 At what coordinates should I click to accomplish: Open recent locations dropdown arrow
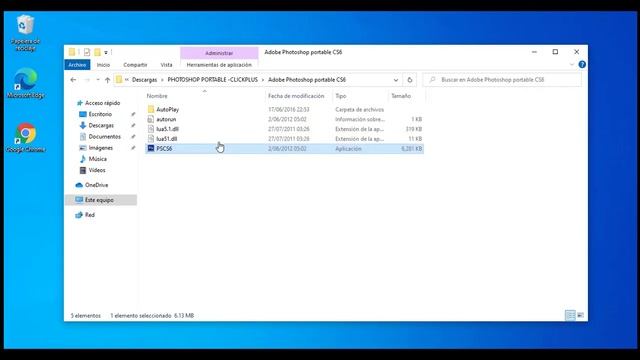(x=98, y=80)
